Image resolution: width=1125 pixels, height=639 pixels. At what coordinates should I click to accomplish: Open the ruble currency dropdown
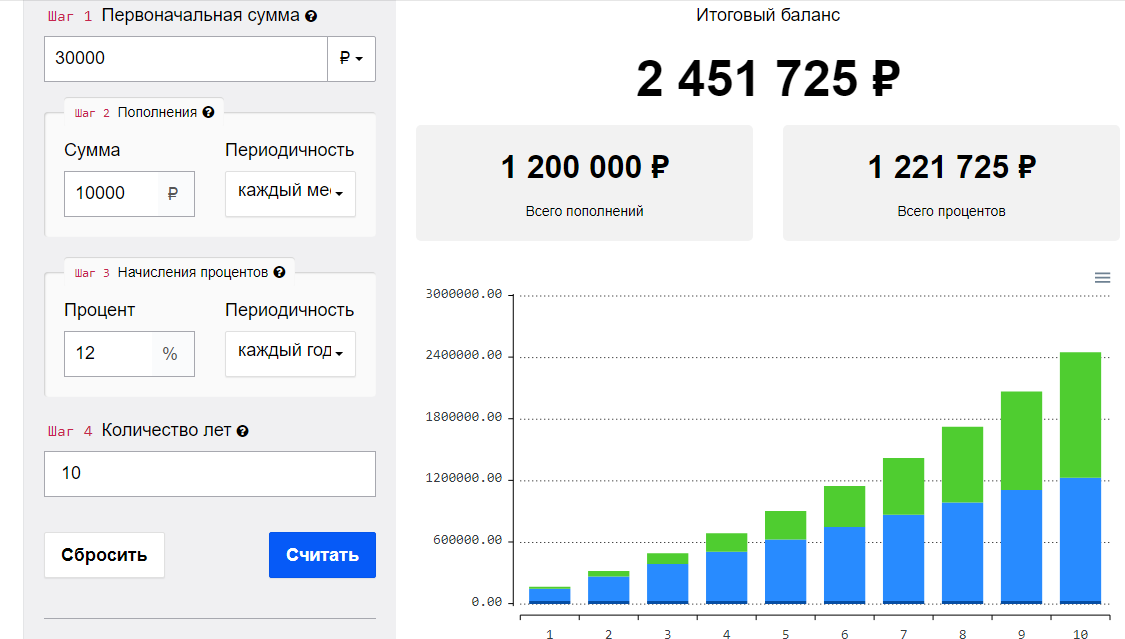click(x=352, y=58)
